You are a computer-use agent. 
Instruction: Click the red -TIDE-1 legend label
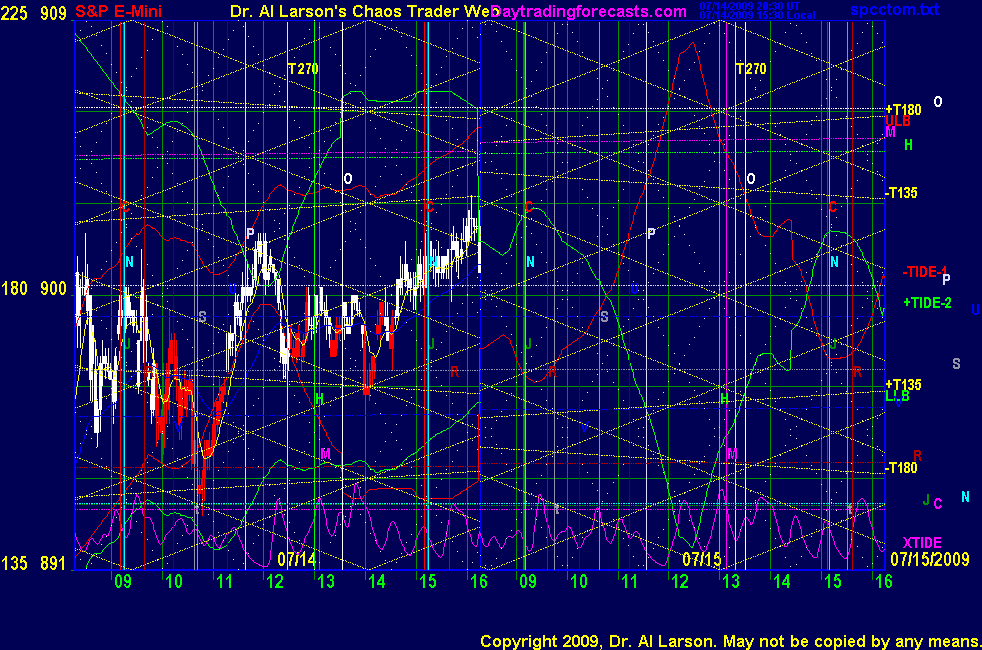pyautogui.click(x=924, y=272)
